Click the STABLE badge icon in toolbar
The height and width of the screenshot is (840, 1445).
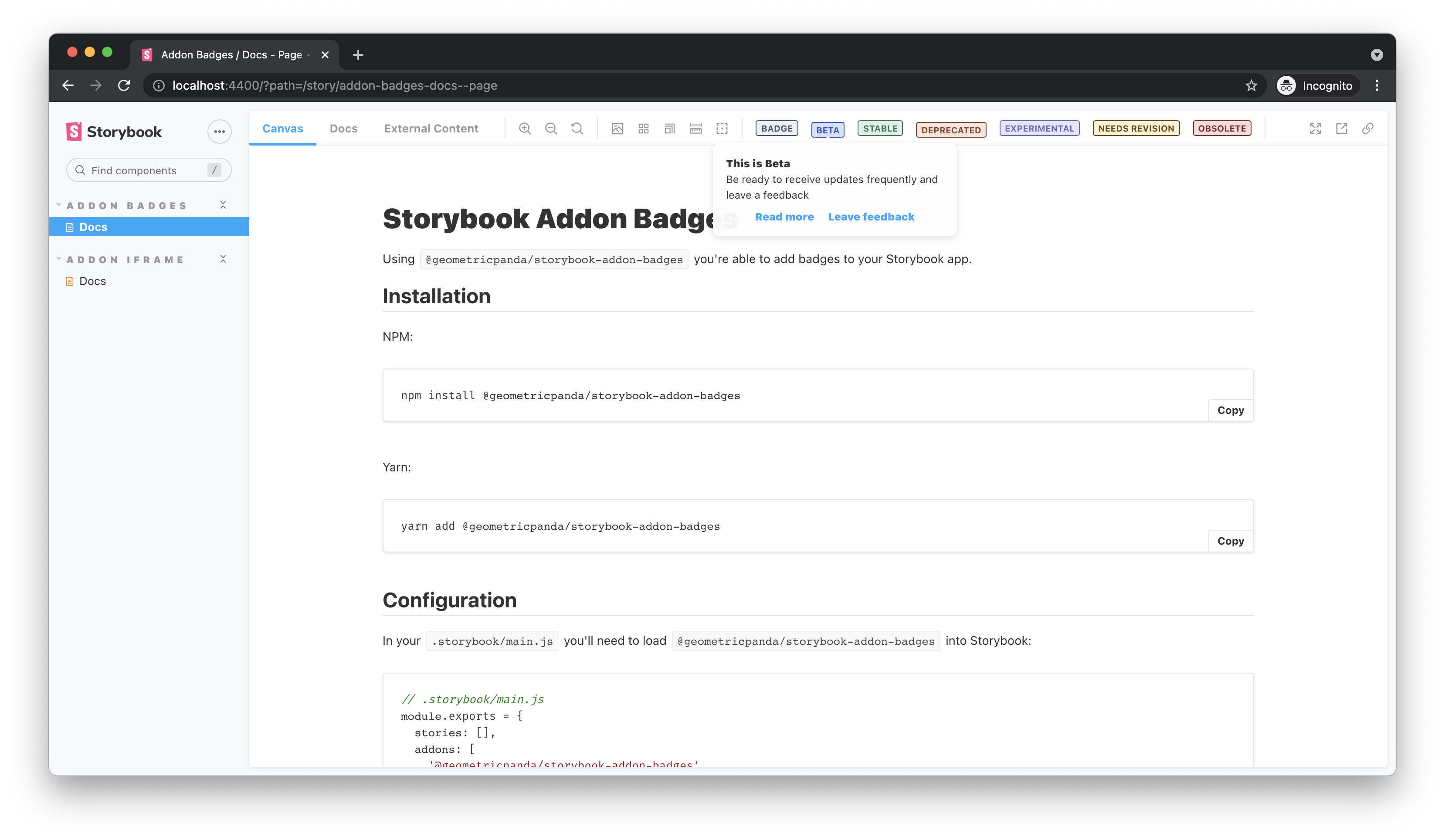[879, 128]
